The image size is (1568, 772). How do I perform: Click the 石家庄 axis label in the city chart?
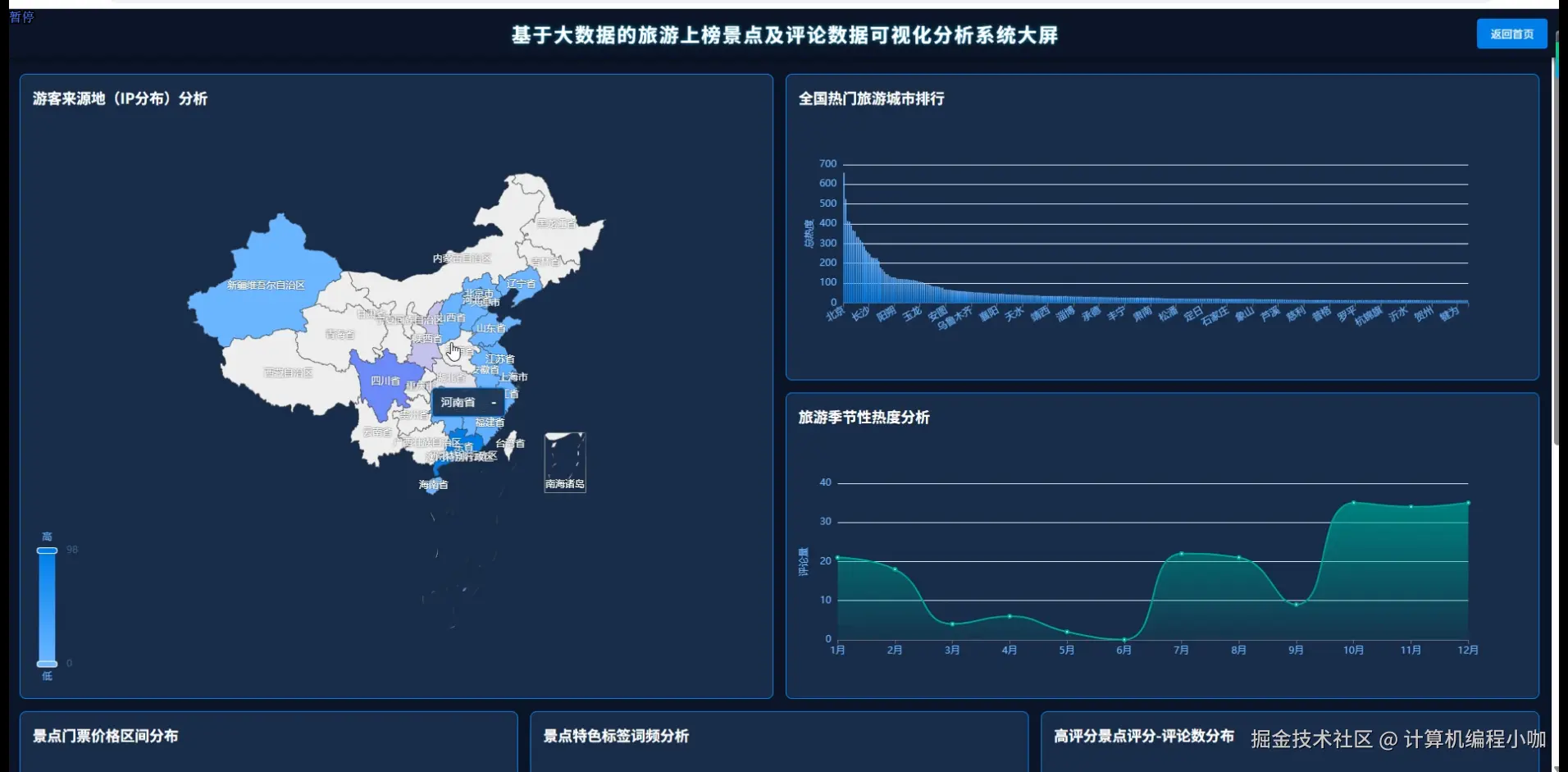(x=1215, y=316)
